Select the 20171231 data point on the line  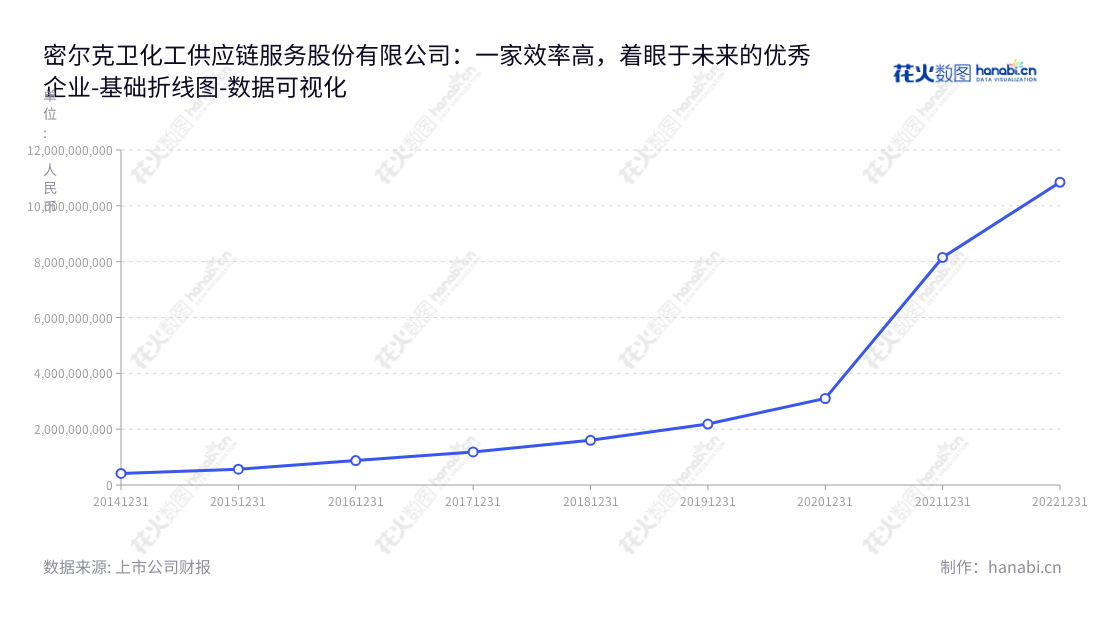click(x=473, y=452)
